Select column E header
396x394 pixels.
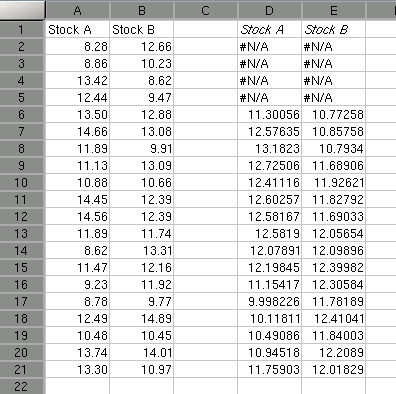[334, 11]
